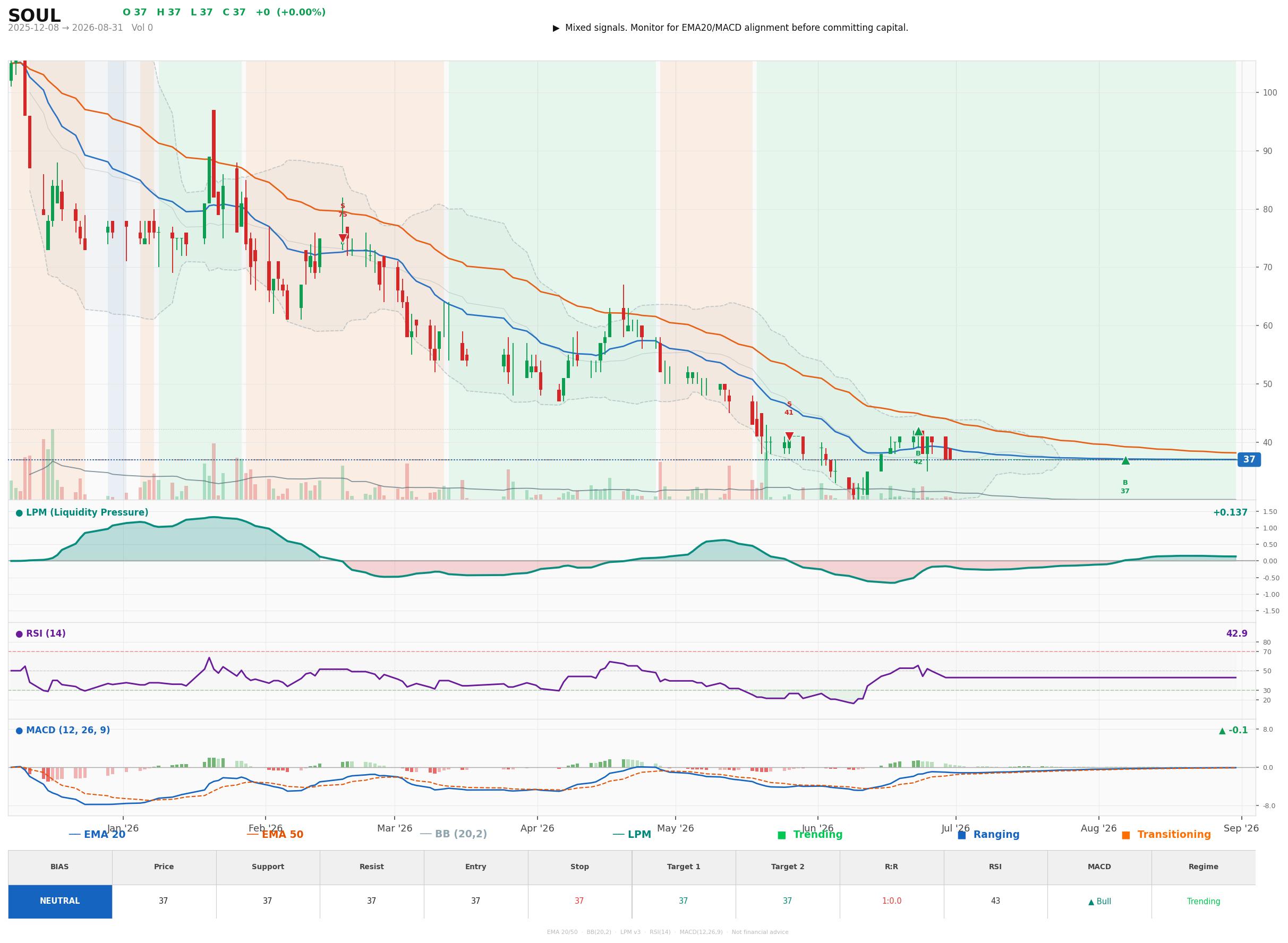The image size is (1288, 943).
Task: Click the Bull cell under the MACD column
Action: [1099, 902]
